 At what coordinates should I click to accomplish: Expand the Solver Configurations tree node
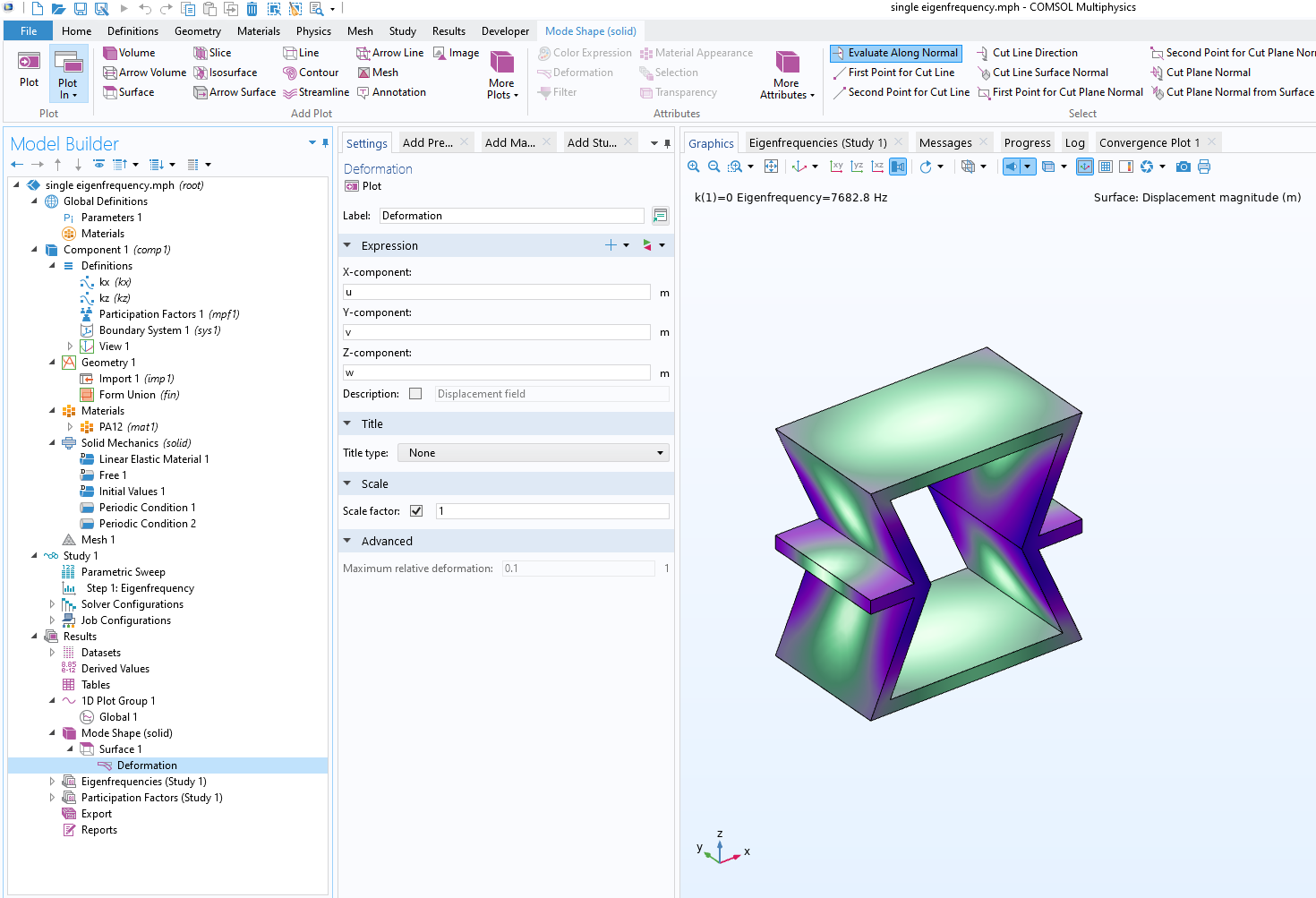click(52, 604)
